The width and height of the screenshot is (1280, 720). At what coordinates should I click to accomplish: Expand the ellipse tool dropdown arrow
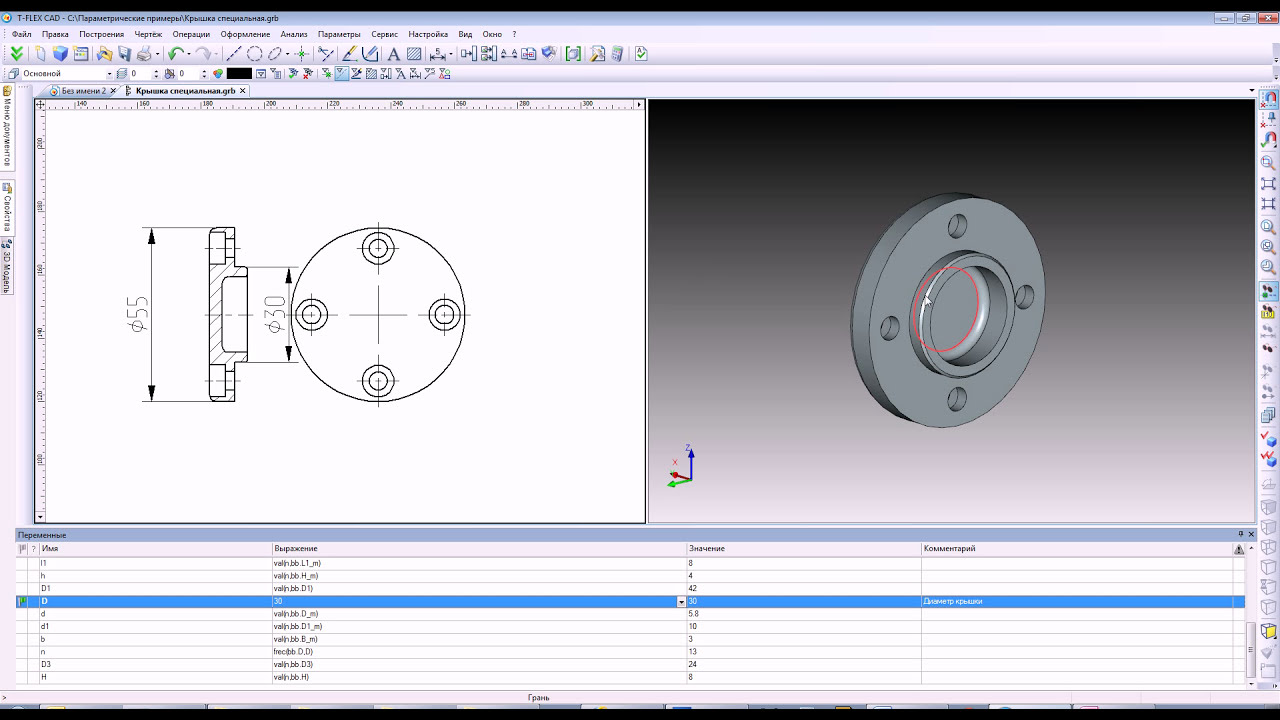tap(287, 54)
